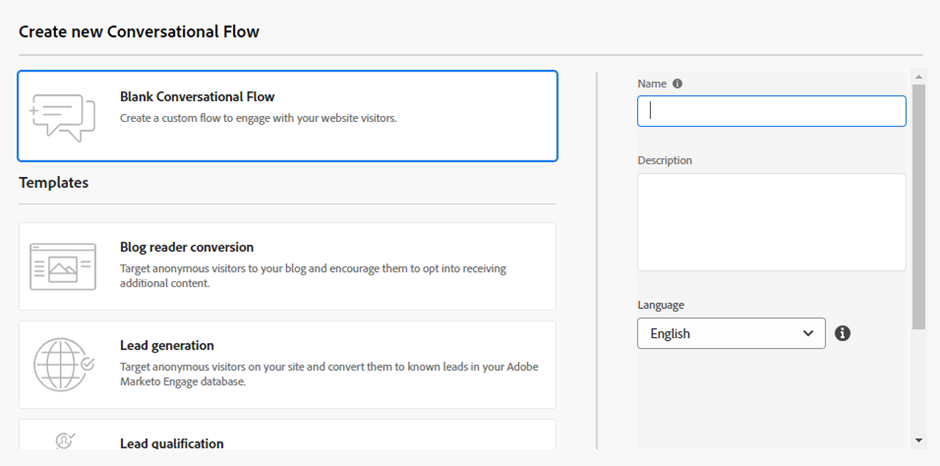Click the Blog reader conversion description text
Image resolution: width=940 pixels, height=466 pixels.
coord(312,276)
